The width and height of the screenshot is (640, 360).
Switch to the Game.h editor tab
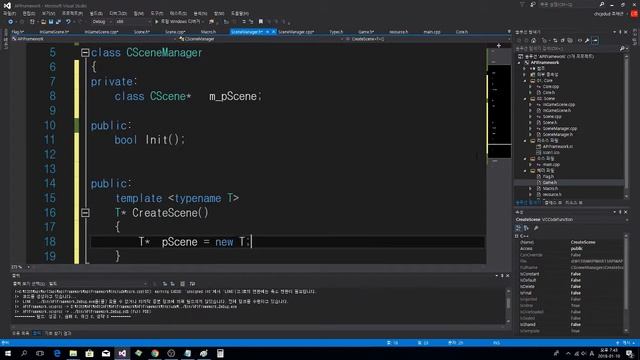coord(366,31)
